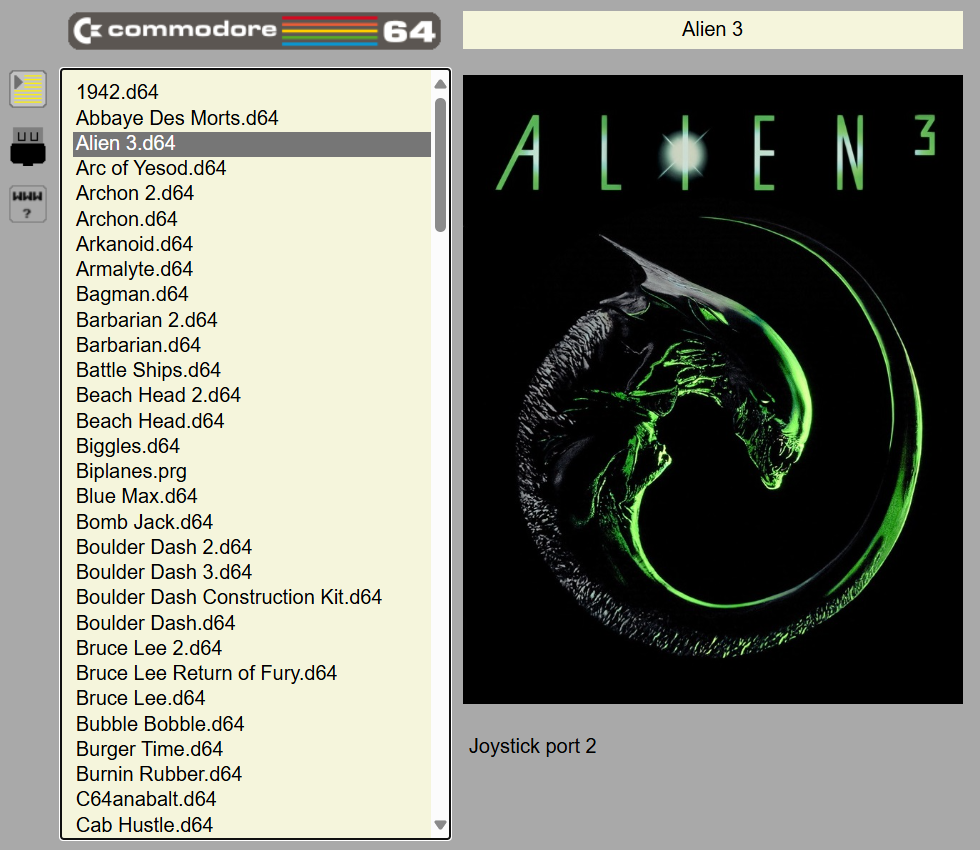Select C64anabalt.d64
980x850 pixels.
pos(252,799)
